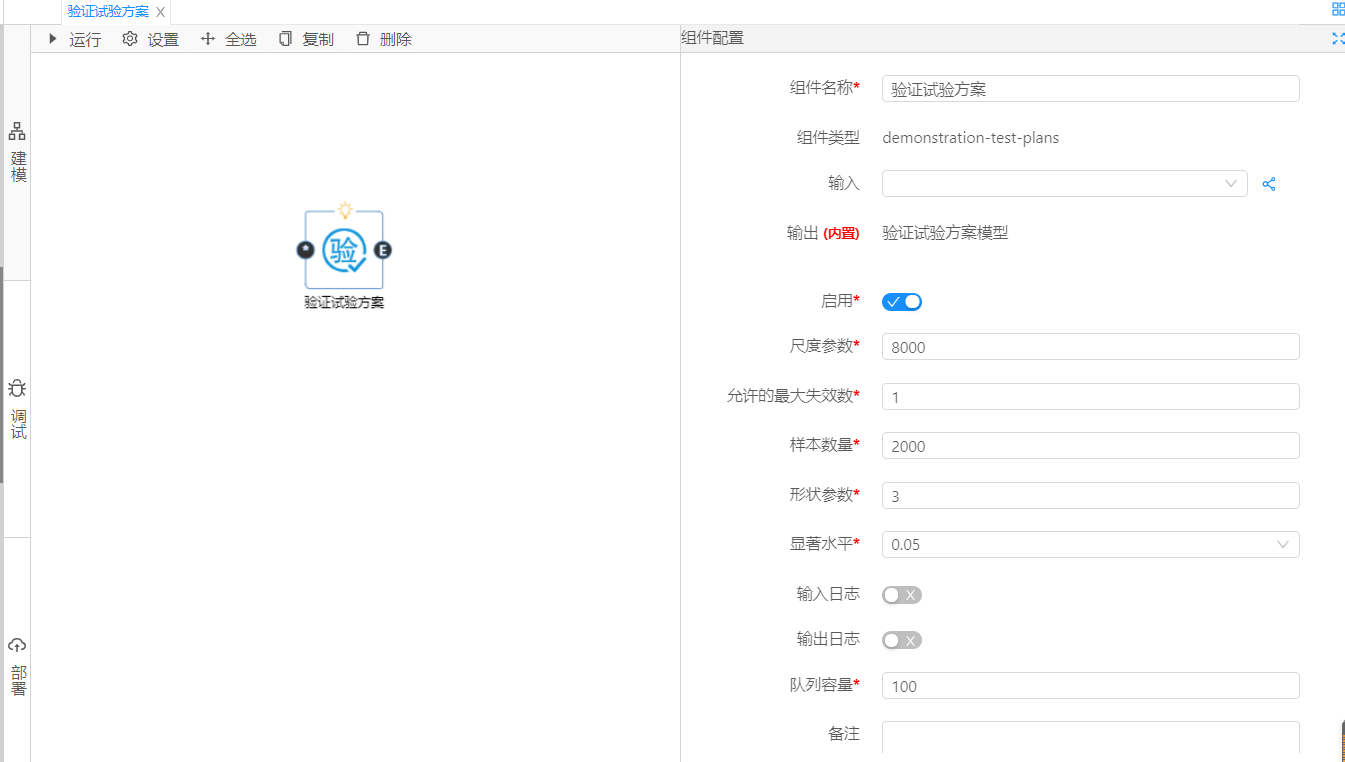Enable the 输出日志 output log switch
The height and width of the screenshot is (762, 1345).
(901, 640)
